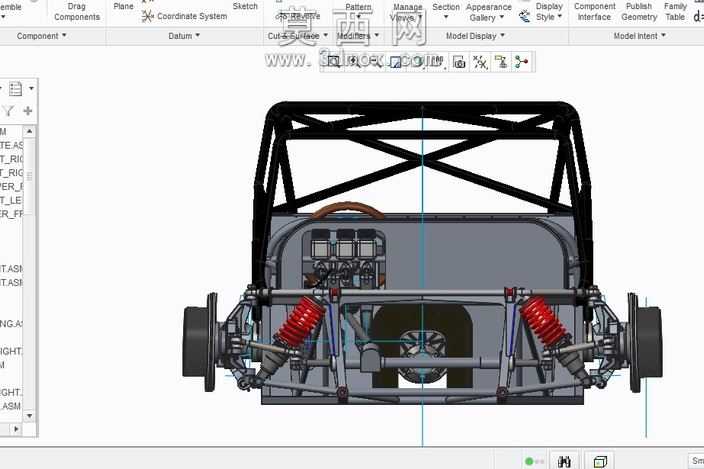Open the Modifiers group dropdown
Screen dimensions: 704x469
coord(358,36)
